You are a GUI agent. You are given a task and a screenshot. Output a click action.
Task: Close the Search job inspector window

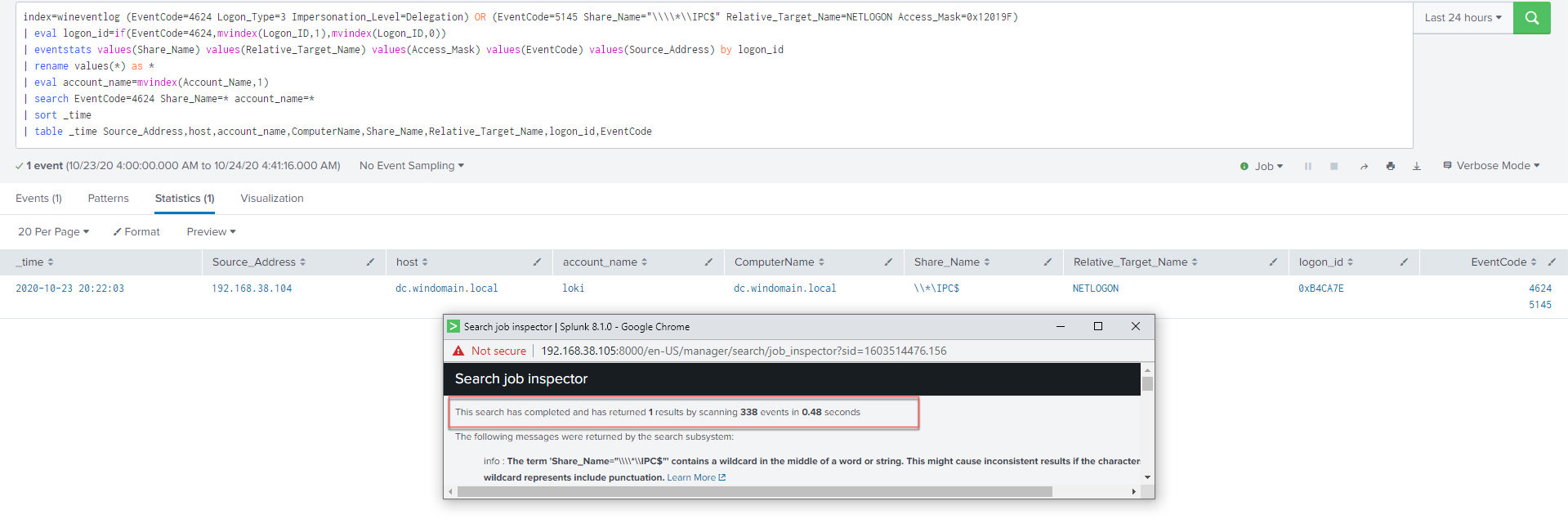pos(1136,326)
